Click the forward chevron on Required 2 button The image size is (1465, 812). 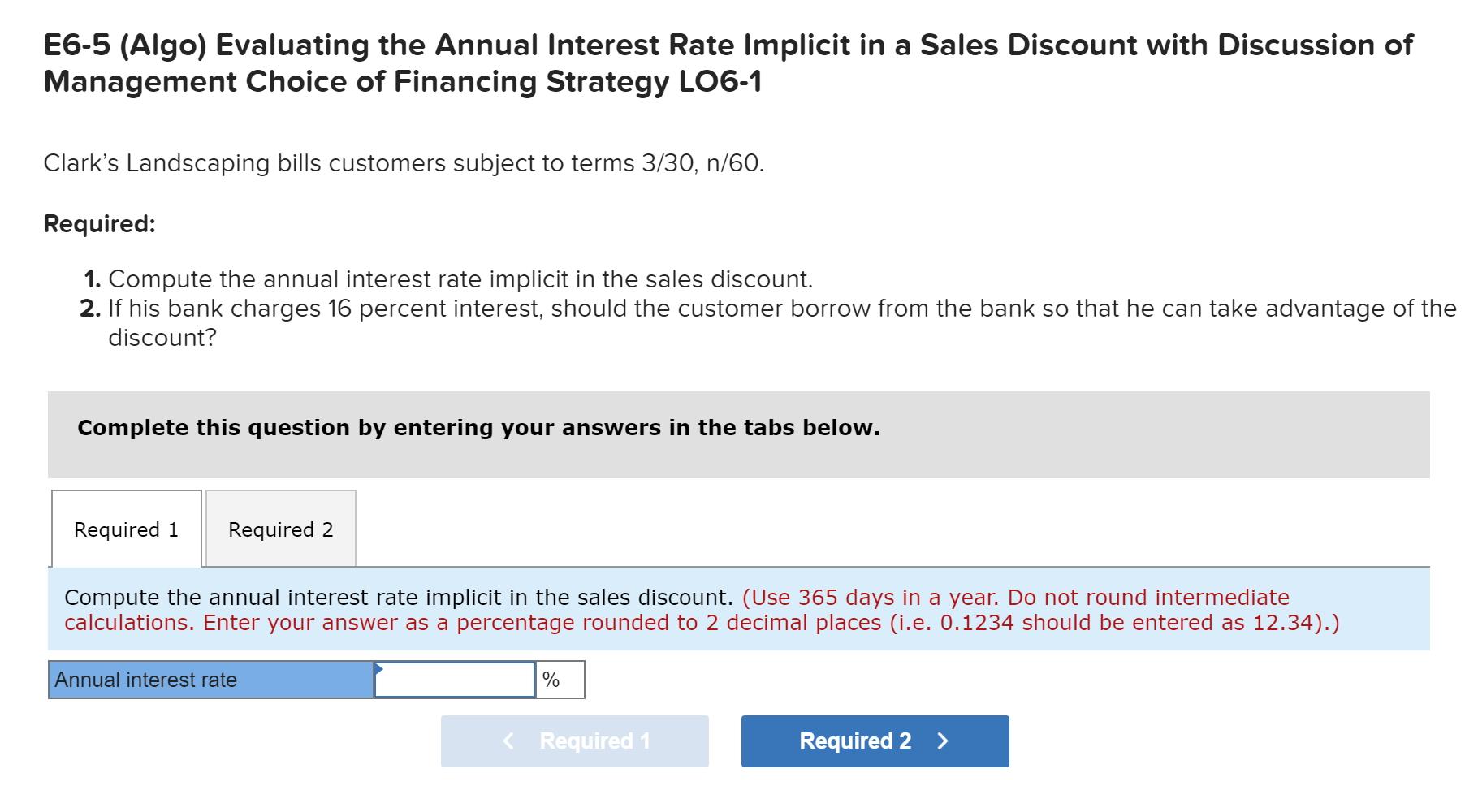pos(942,741)
